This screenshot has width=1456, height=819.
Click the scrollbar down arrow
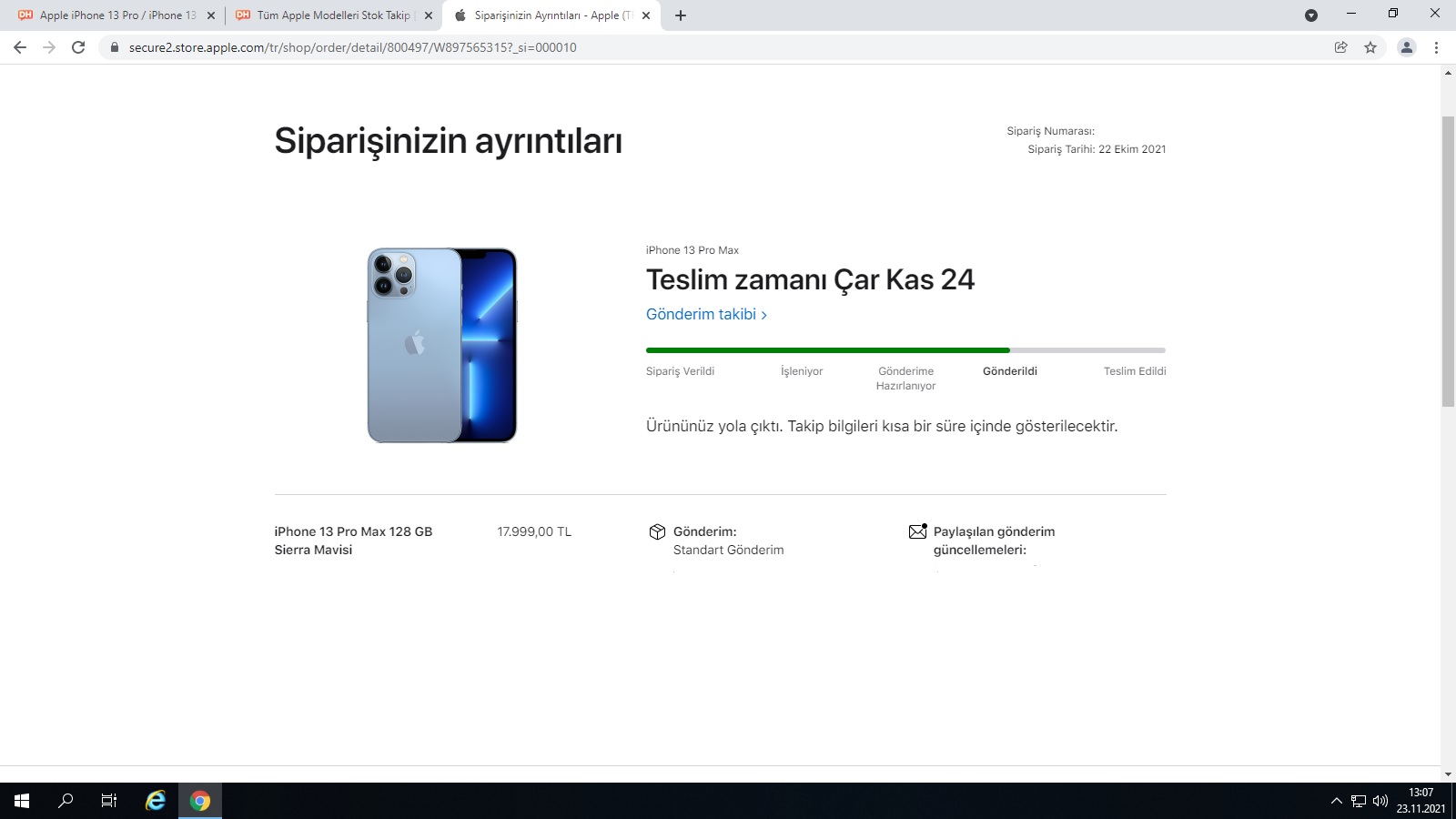(1448, 774)
